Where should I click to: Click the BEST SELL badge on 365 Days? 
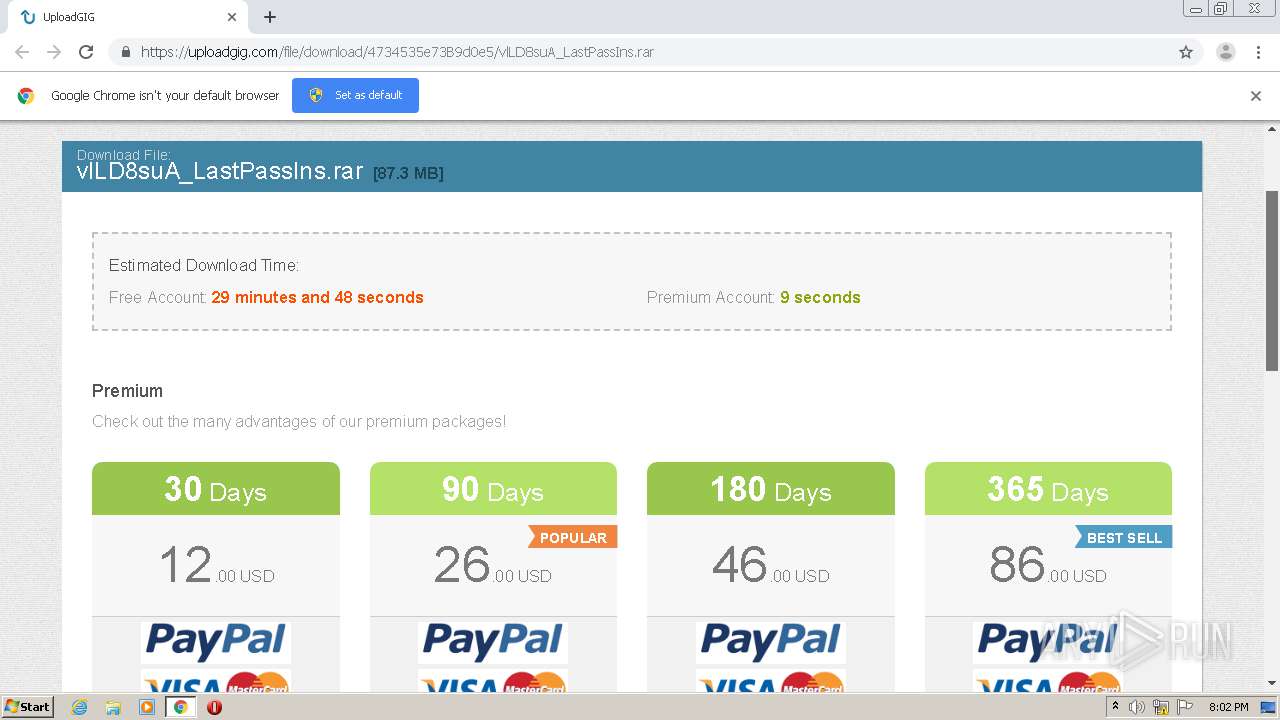coord(1124,537)
